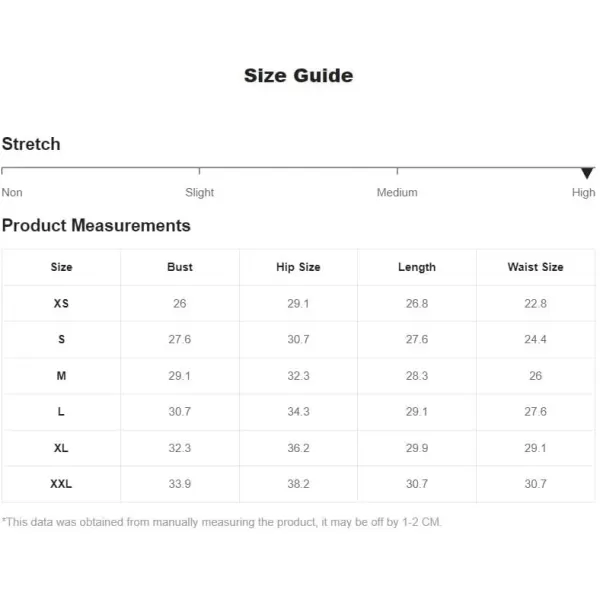Click the S waist size value 24.4
This screenshot has height=600, width=600.
click(535, 339)
